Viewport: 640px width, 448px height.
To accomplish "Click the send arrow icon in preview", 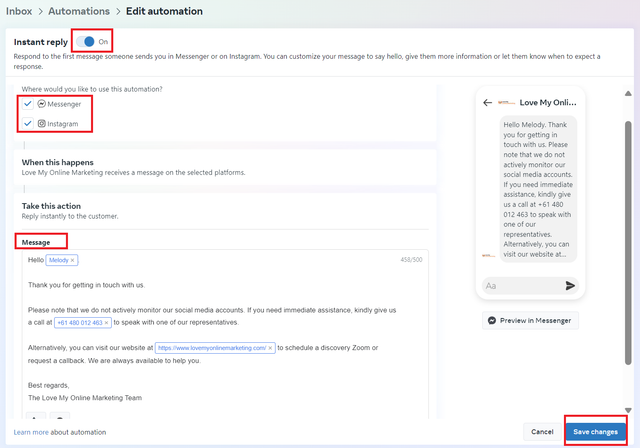I will tap(570, 286).
